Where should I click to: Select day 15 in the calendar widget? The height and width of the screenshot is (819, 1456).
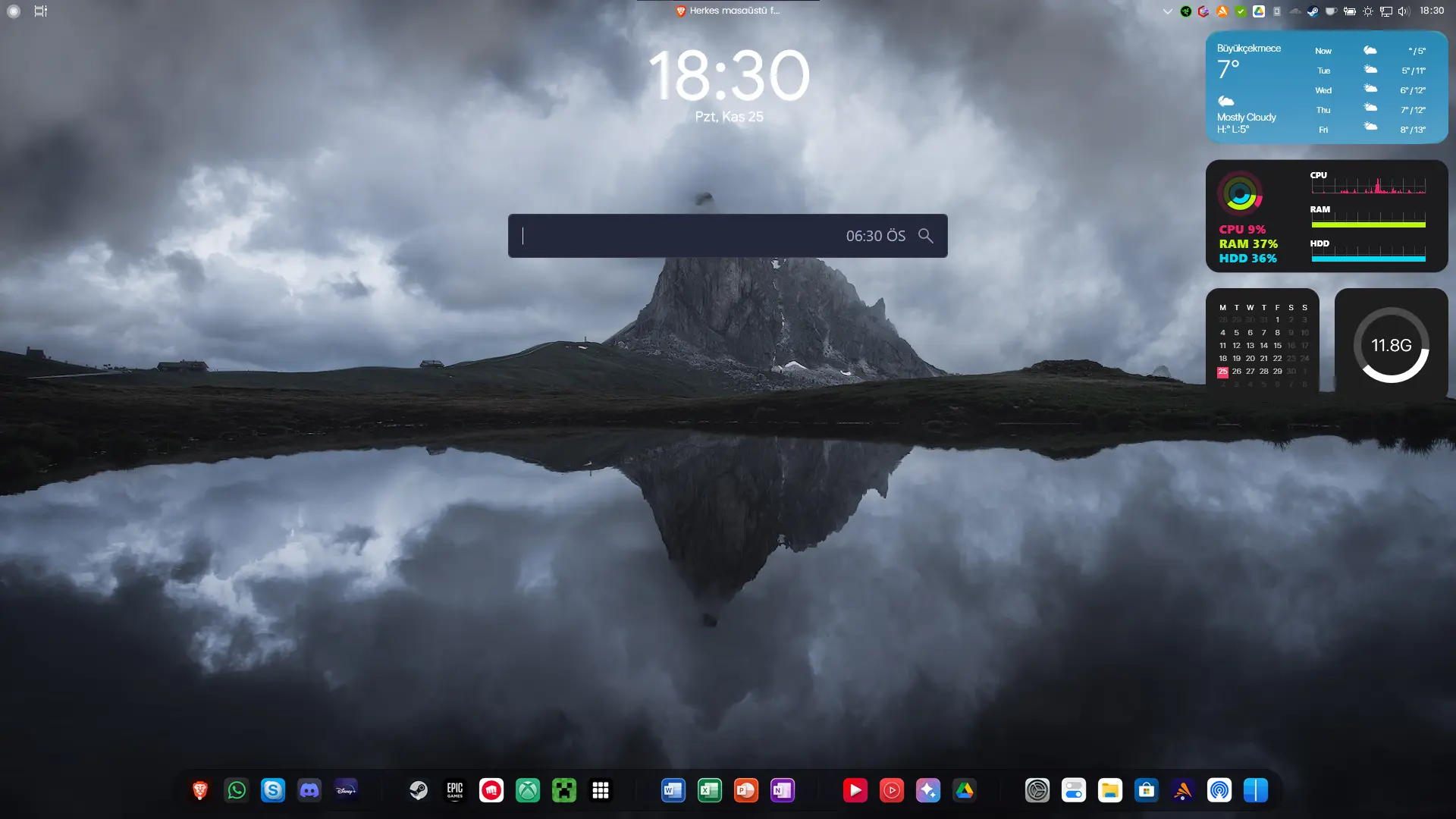pos(1278,346)
